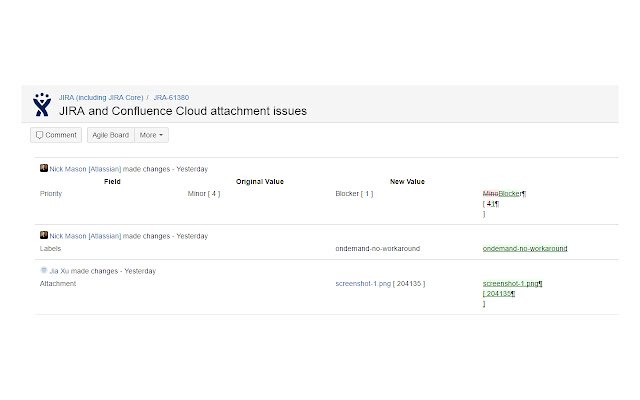Select the Priority field label
Screen dimensions: 640x400
51,193
